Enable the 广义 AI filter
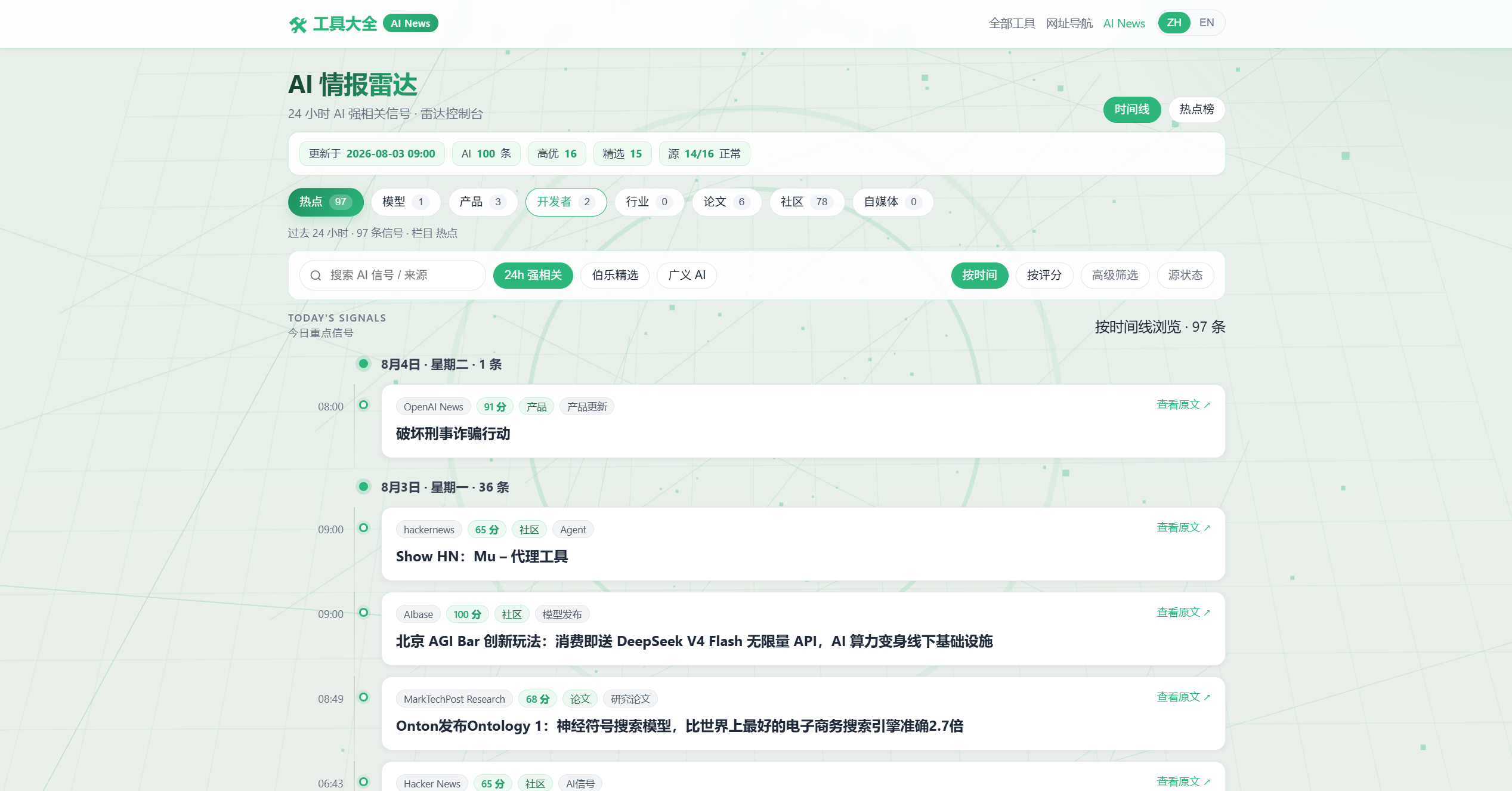 click(x=687, y=275)
